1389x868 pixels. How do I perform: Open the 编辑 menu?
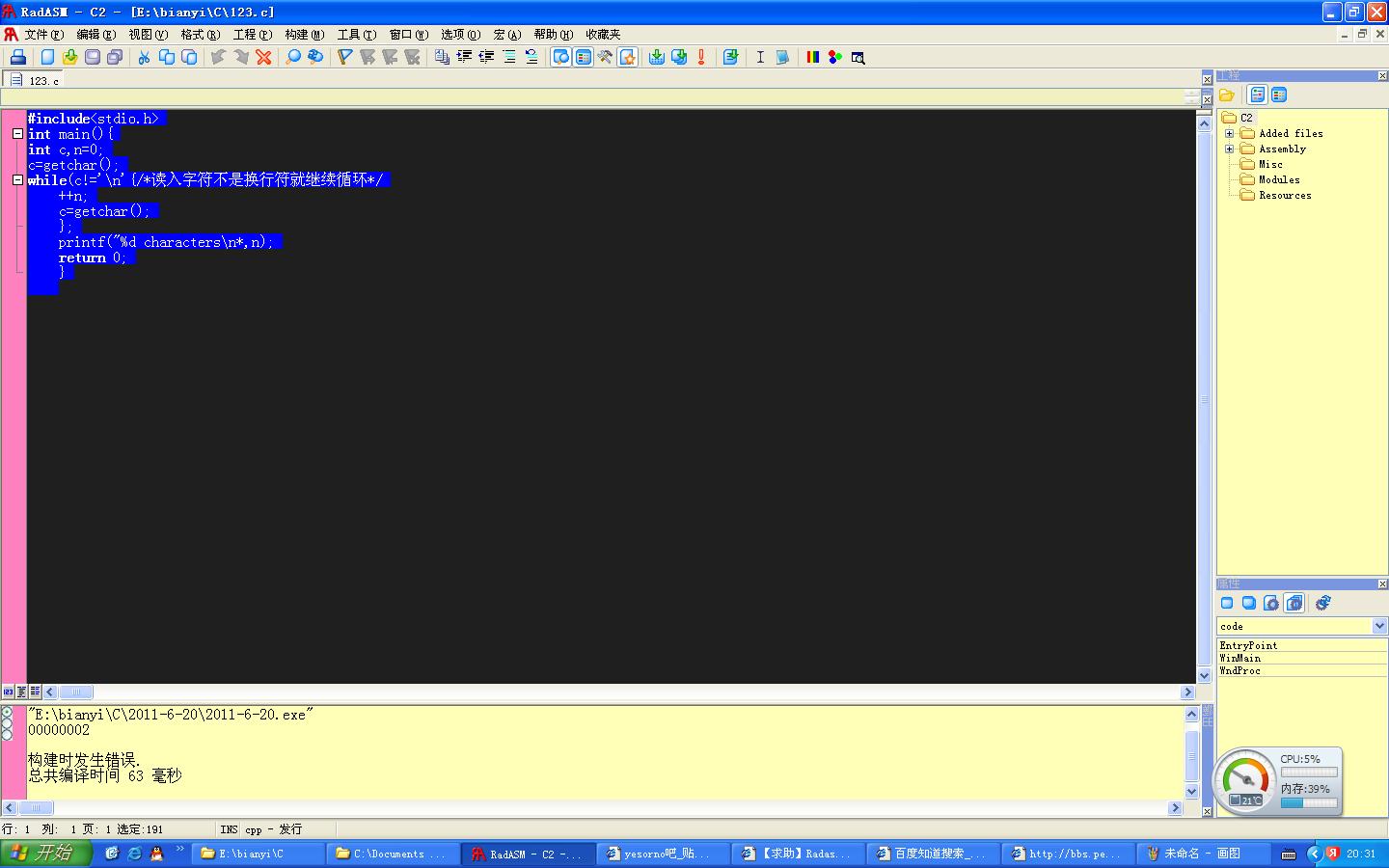tap(95, 34)
